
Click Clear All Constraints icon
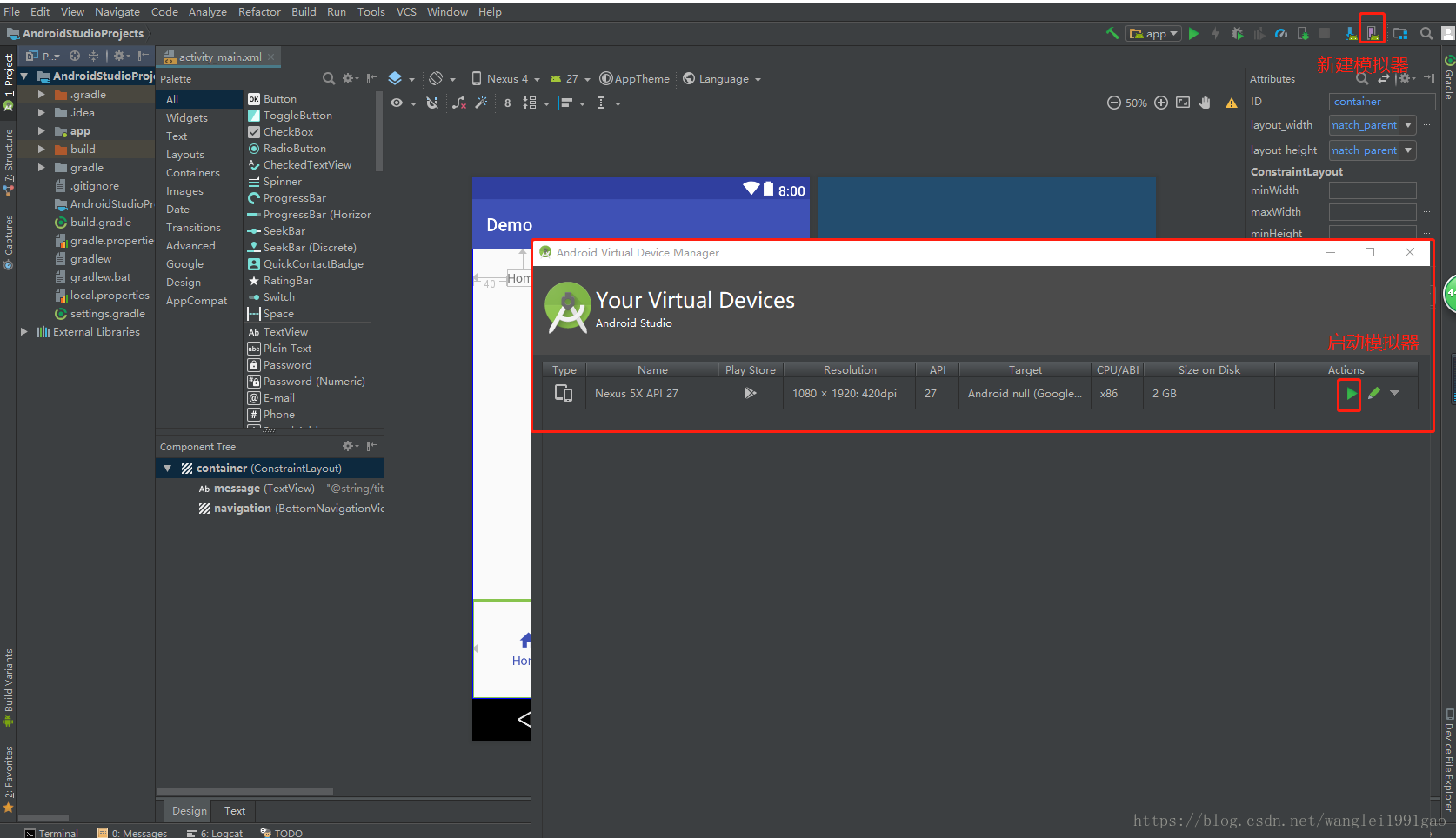pos(459,103)
